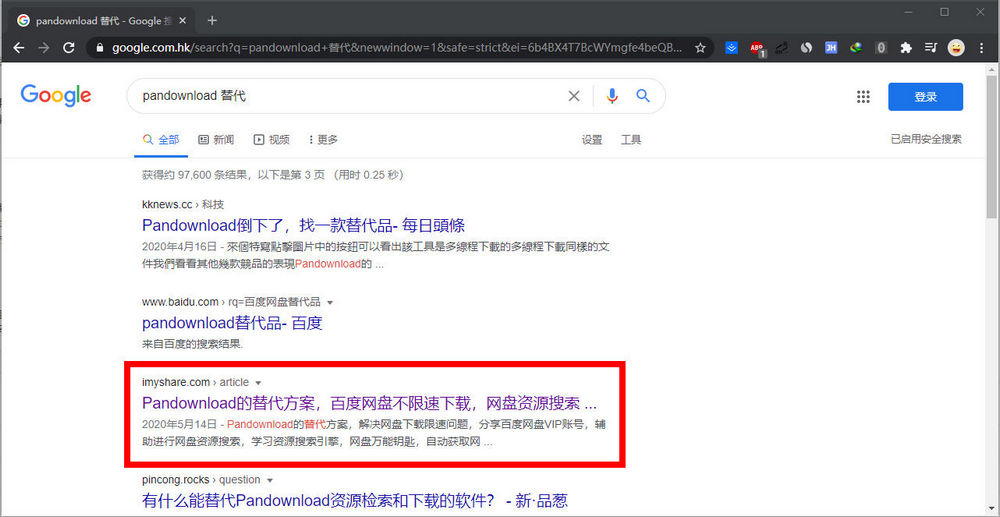Open the black scanner-like extension icon
This screenshot has width=1000, height=517.
click(781, 48)
